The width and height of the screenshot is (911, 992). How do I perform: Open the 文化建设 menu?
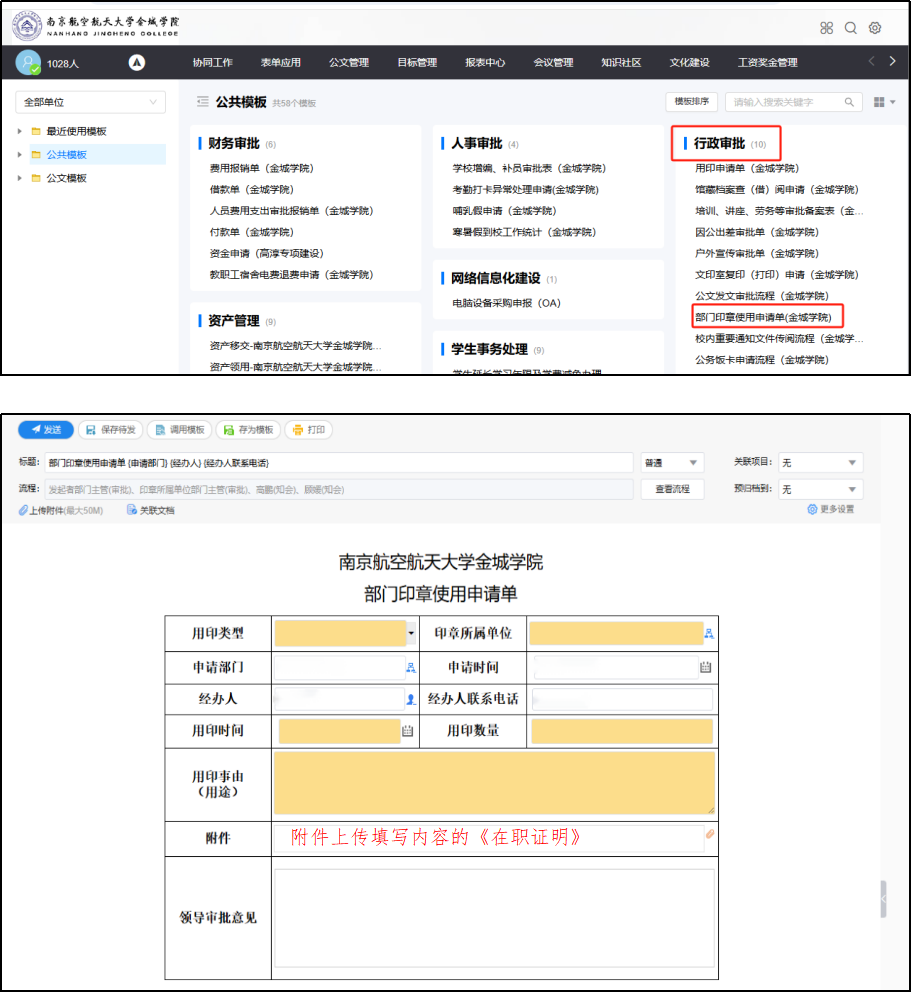pos(690,62)
